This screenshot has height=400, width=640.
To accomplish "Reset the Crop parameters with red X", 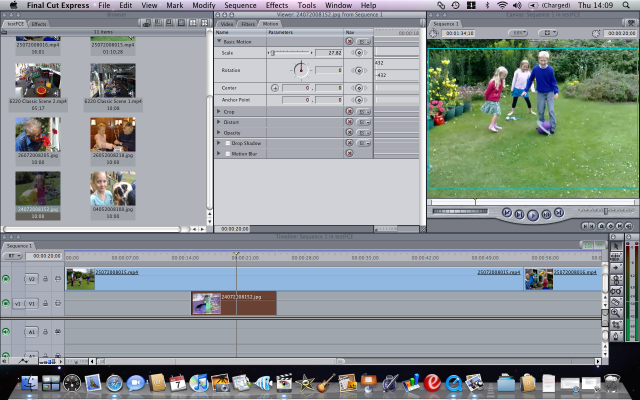I will tap(349, 111).
